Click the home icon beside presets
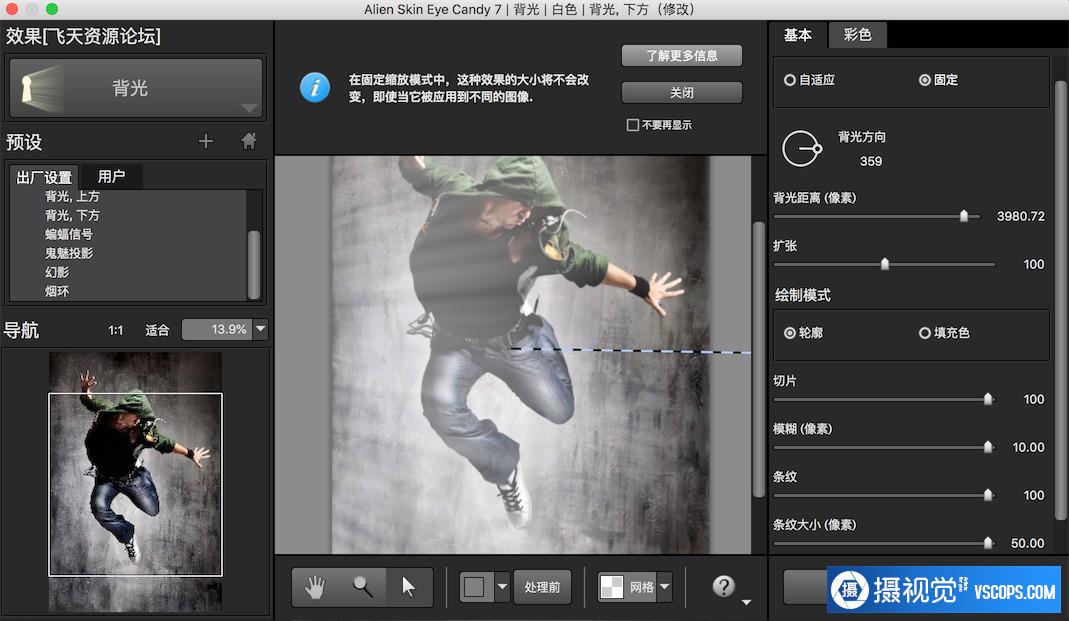The height and width of the screenshot is (621, 1069). point(249,141)
